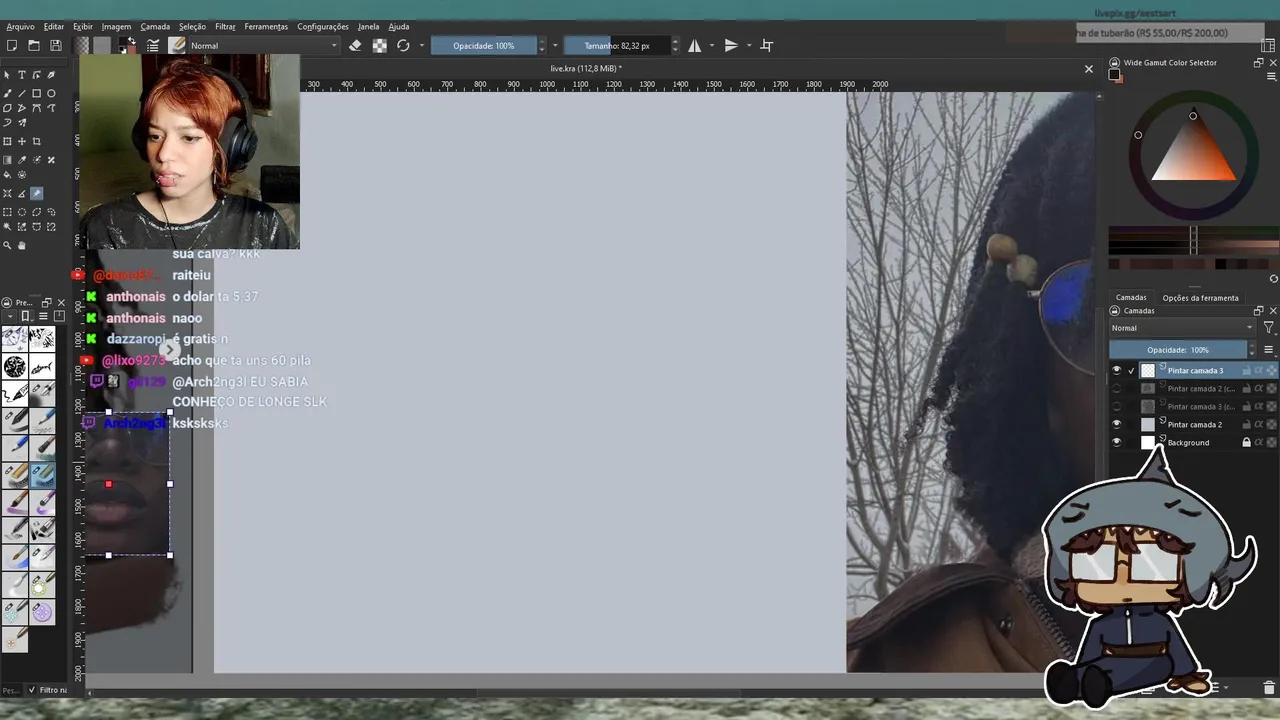Image resolution: width=1280 pixels, height=720 pixels.
Task: Create a new document icon
Action: tap(12, 45)
